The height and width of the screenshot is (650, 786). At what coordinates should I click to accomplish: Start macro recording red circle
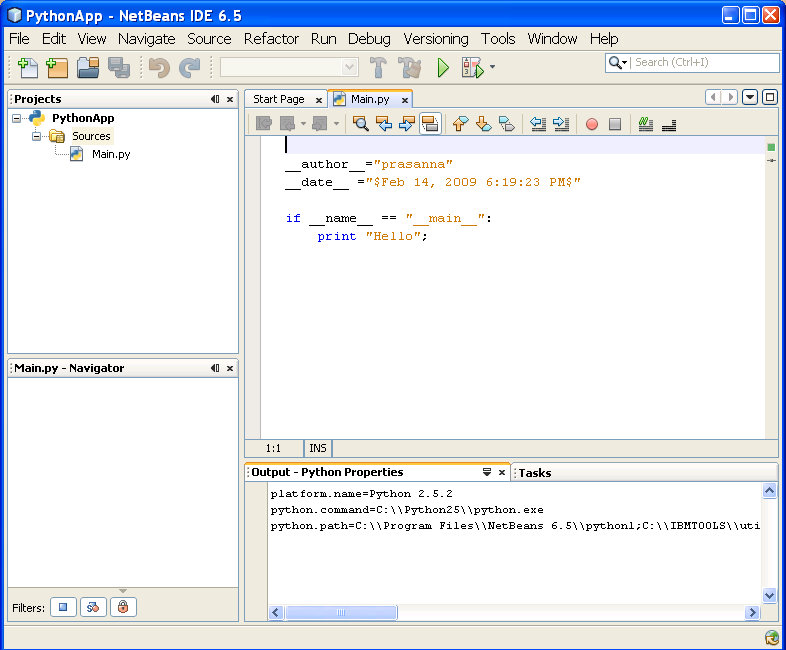592,124
